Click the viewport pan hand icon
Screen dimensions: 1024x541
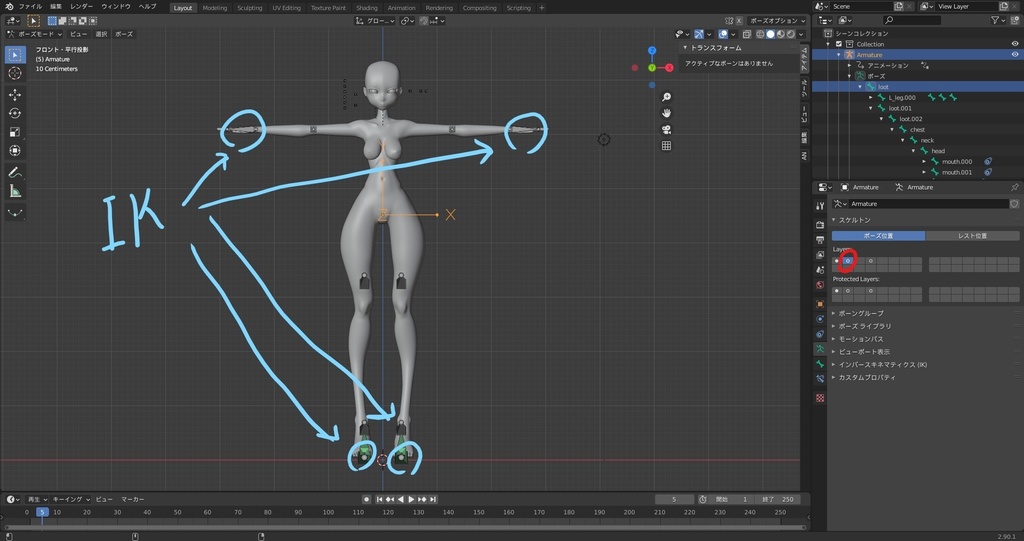(666, 113)
